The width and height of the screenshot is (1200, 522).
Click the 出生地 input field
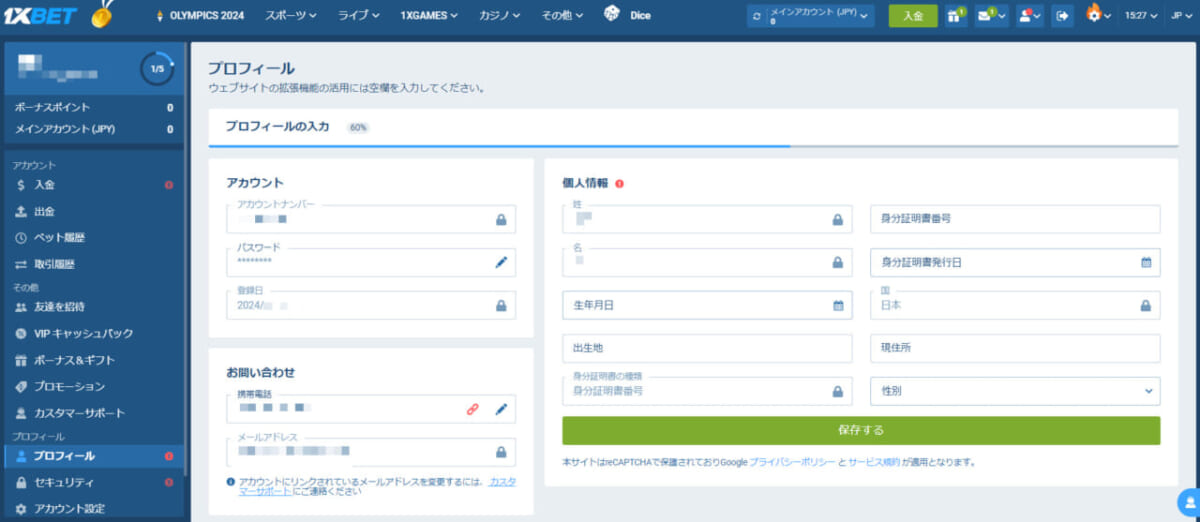pyautogui.click(x=707, y=348)
